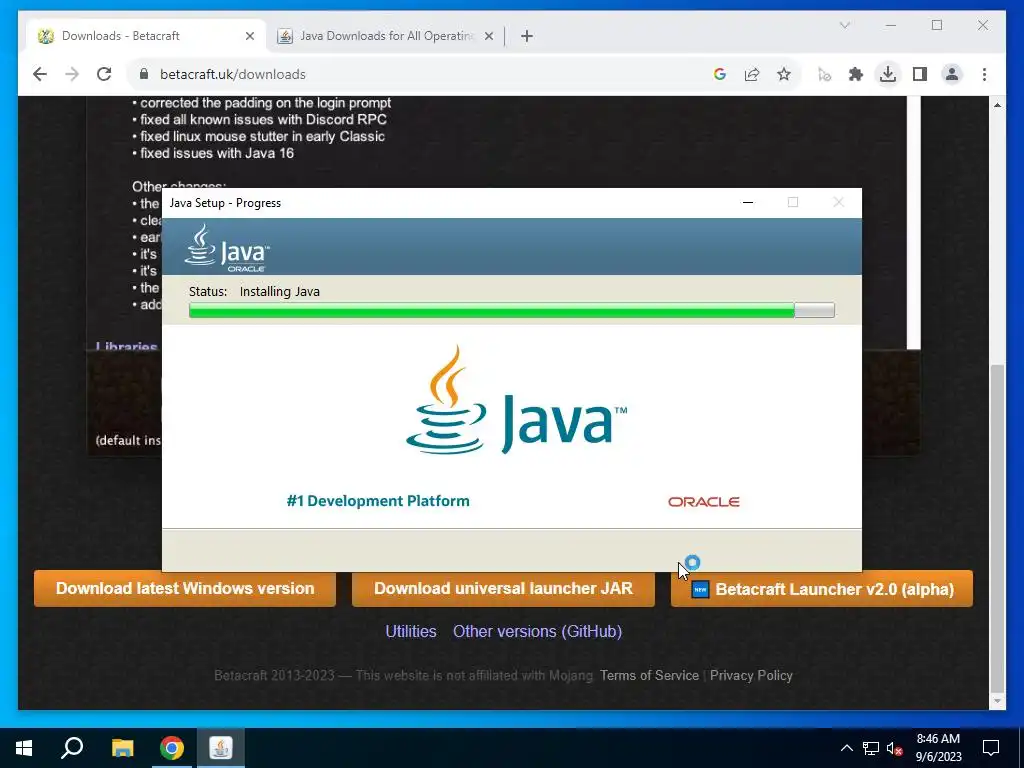The height and width of the screenshot is (768, 1024).
Task: Click the red ORACLE logo in the installer
Action: (703, 502)
